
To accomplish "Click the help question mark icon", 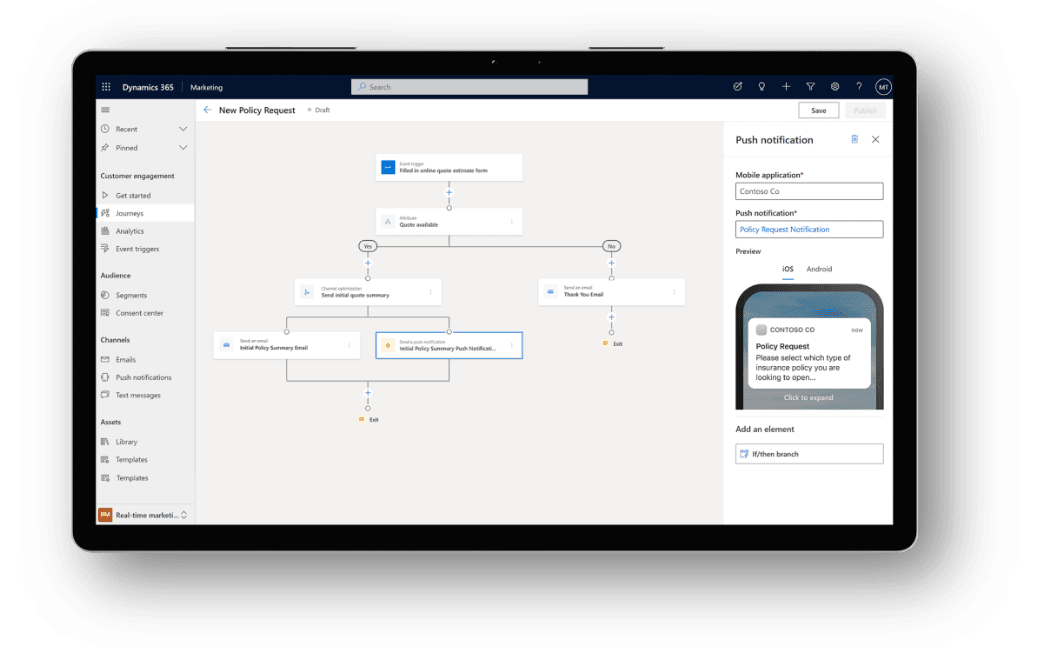I will coord(858,87).
